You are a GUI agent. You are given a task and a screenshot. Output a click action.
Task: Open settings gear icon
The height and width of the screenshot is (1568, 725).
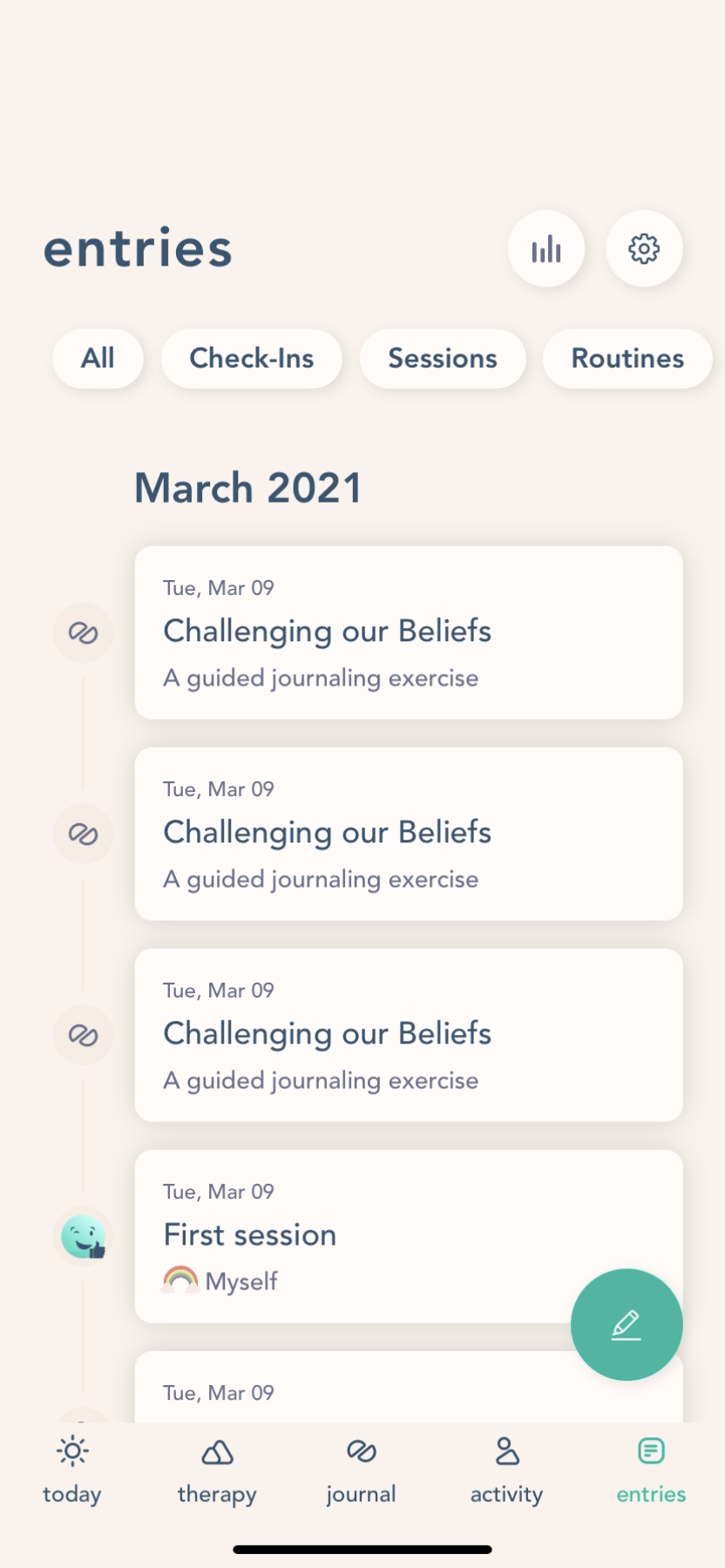(644, 249)
